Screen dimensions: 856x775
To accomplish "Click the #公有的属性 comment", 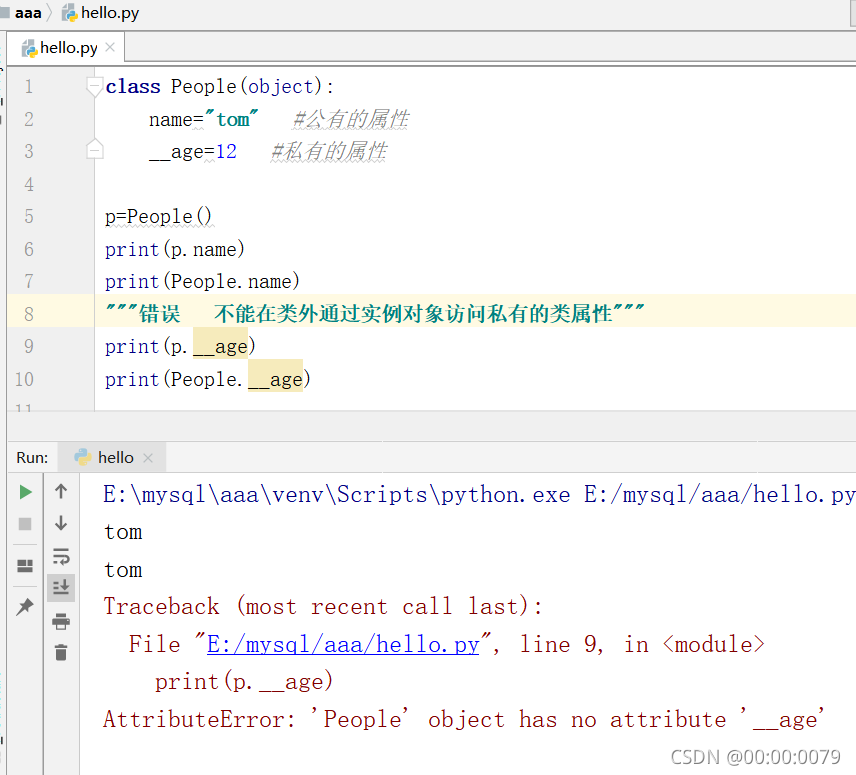I will [352, 120].
